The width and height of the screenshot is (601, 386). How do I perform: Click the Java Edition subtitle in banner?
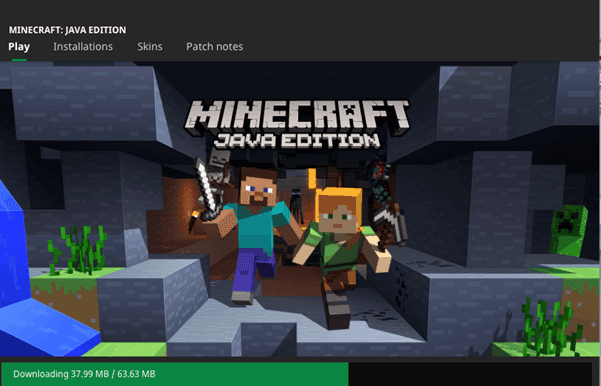tap(297, 141)
